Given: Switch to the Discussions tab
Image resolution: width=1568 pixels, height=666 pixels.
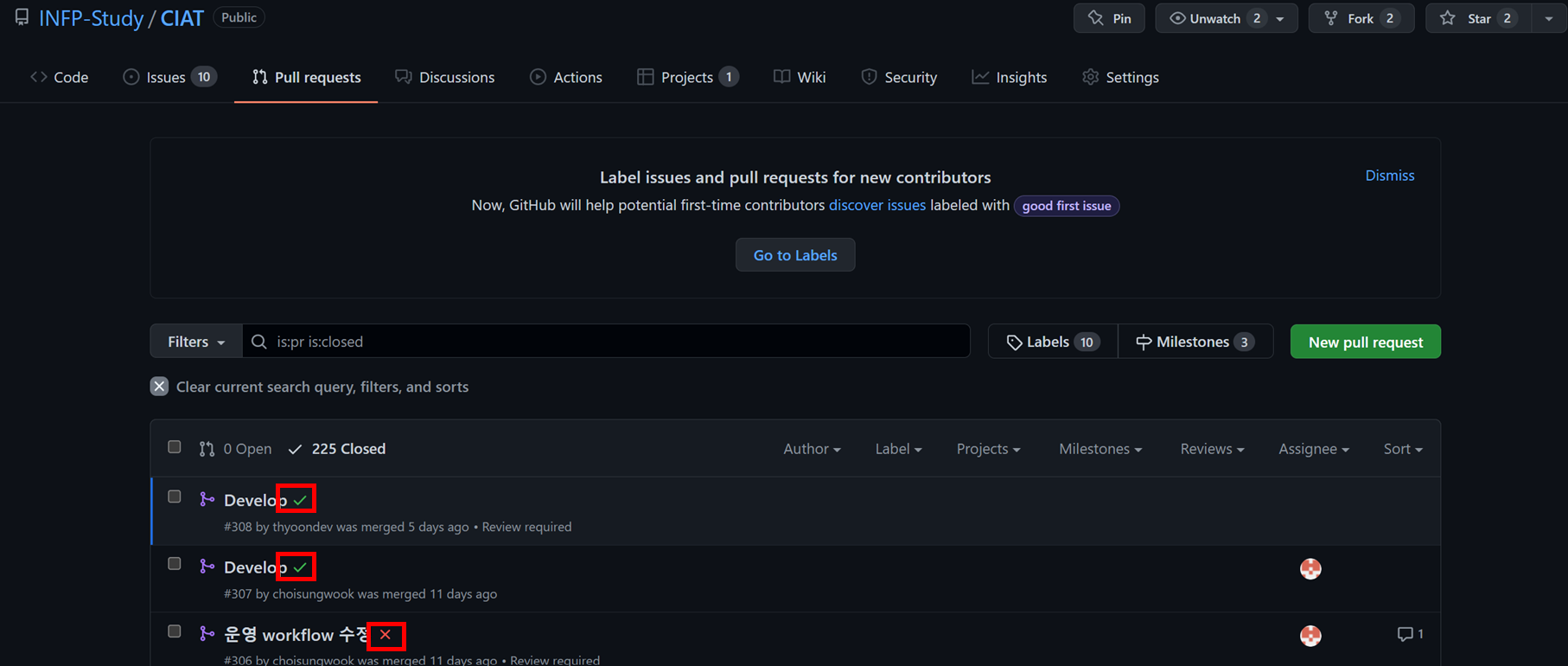Looking at the screenshot, I should point(445,77).
